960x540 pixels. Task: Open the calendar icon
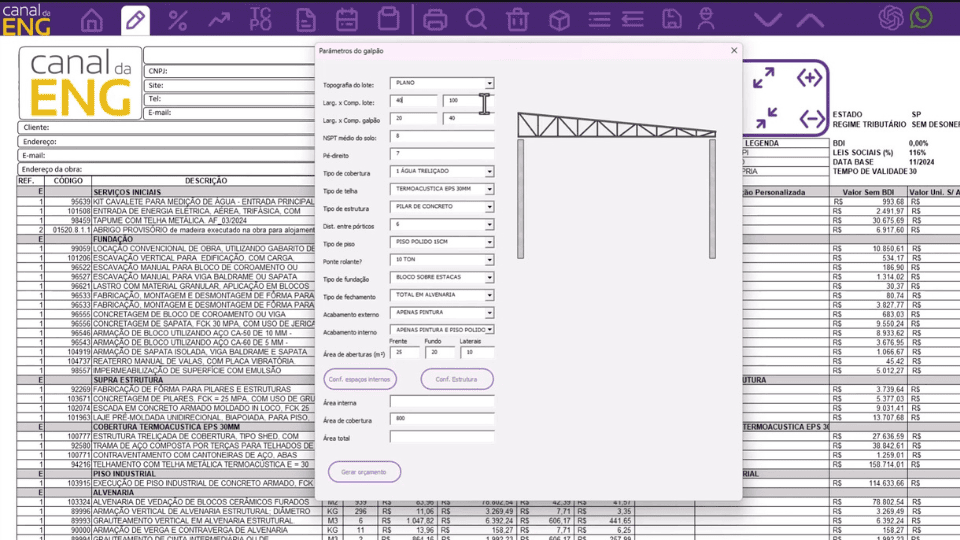click(x=347, y=20)
